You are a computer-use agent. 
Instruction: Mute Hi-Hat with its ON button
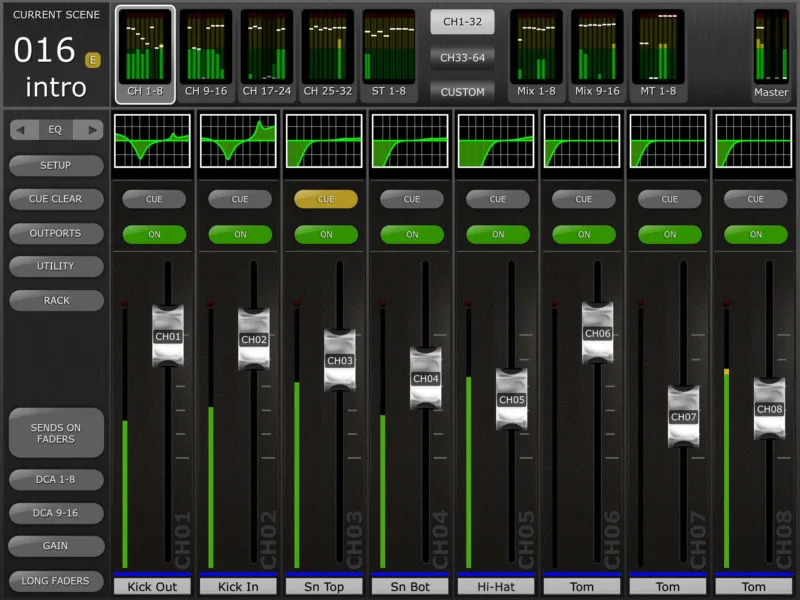click(x=498, y=234)
